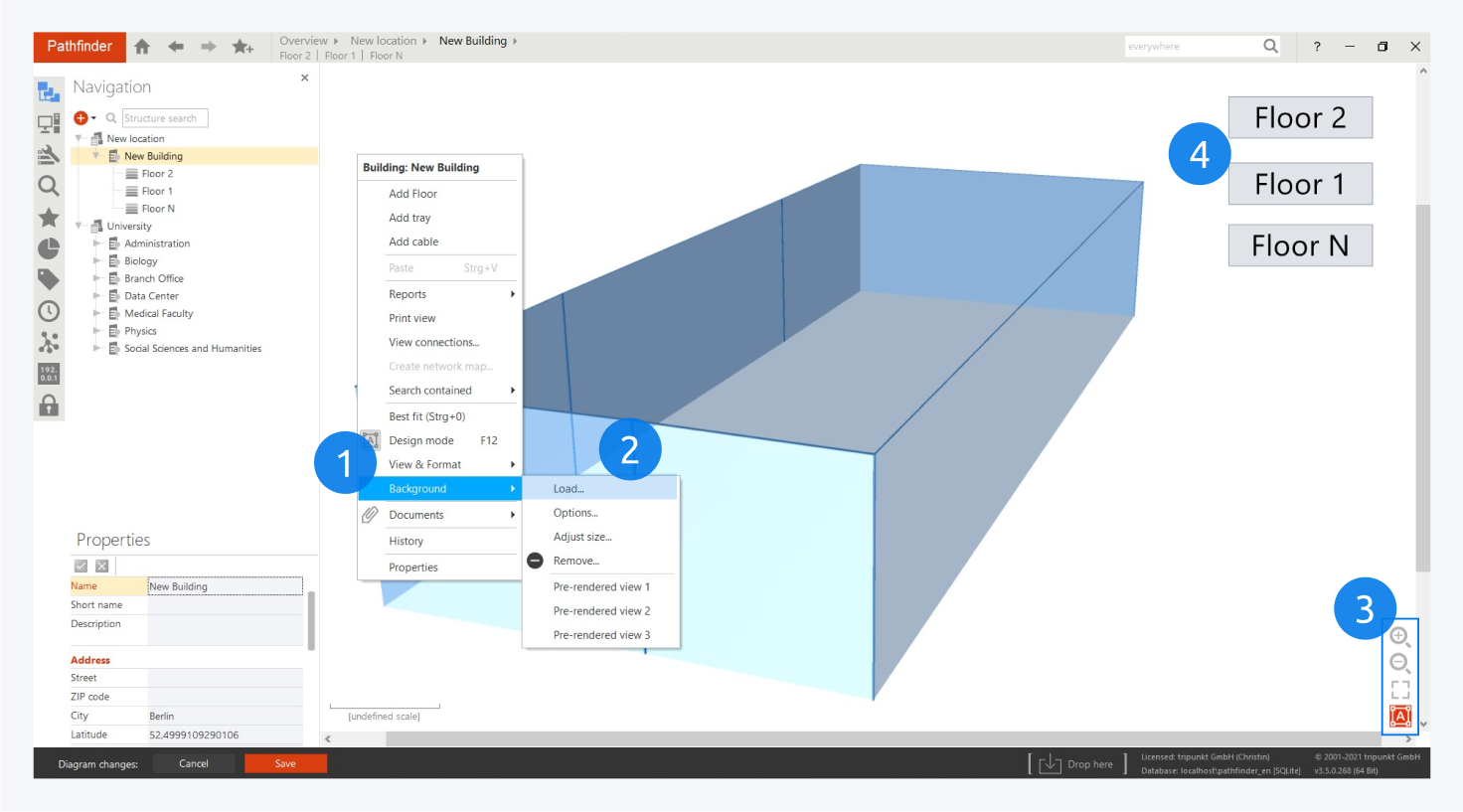Collapse the University tree node
This screenshot has width=1463, height=812.
[x=79, y=226]
